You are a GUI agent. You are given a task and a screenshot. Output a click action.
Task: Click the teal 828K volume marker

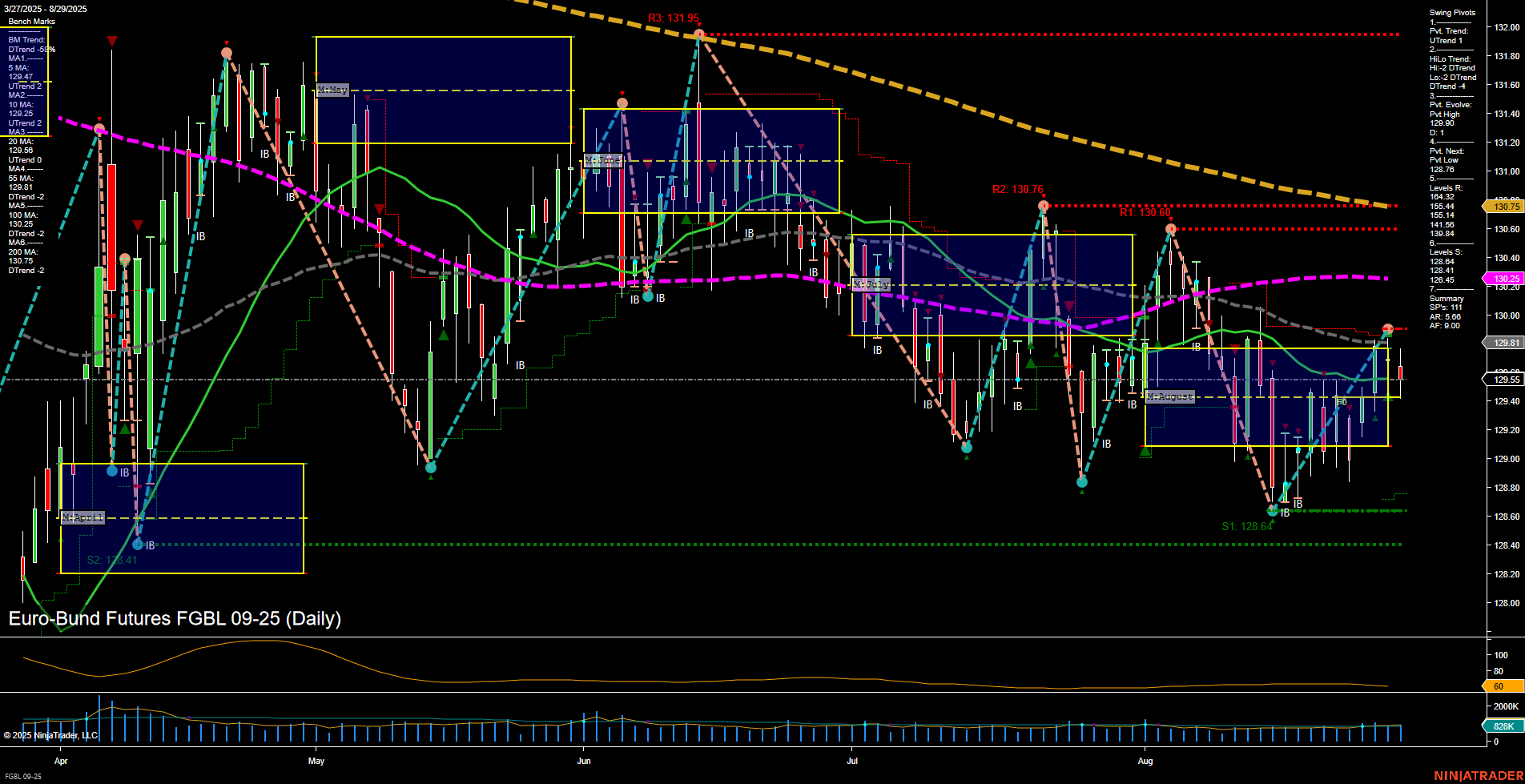click(1503, 726)
